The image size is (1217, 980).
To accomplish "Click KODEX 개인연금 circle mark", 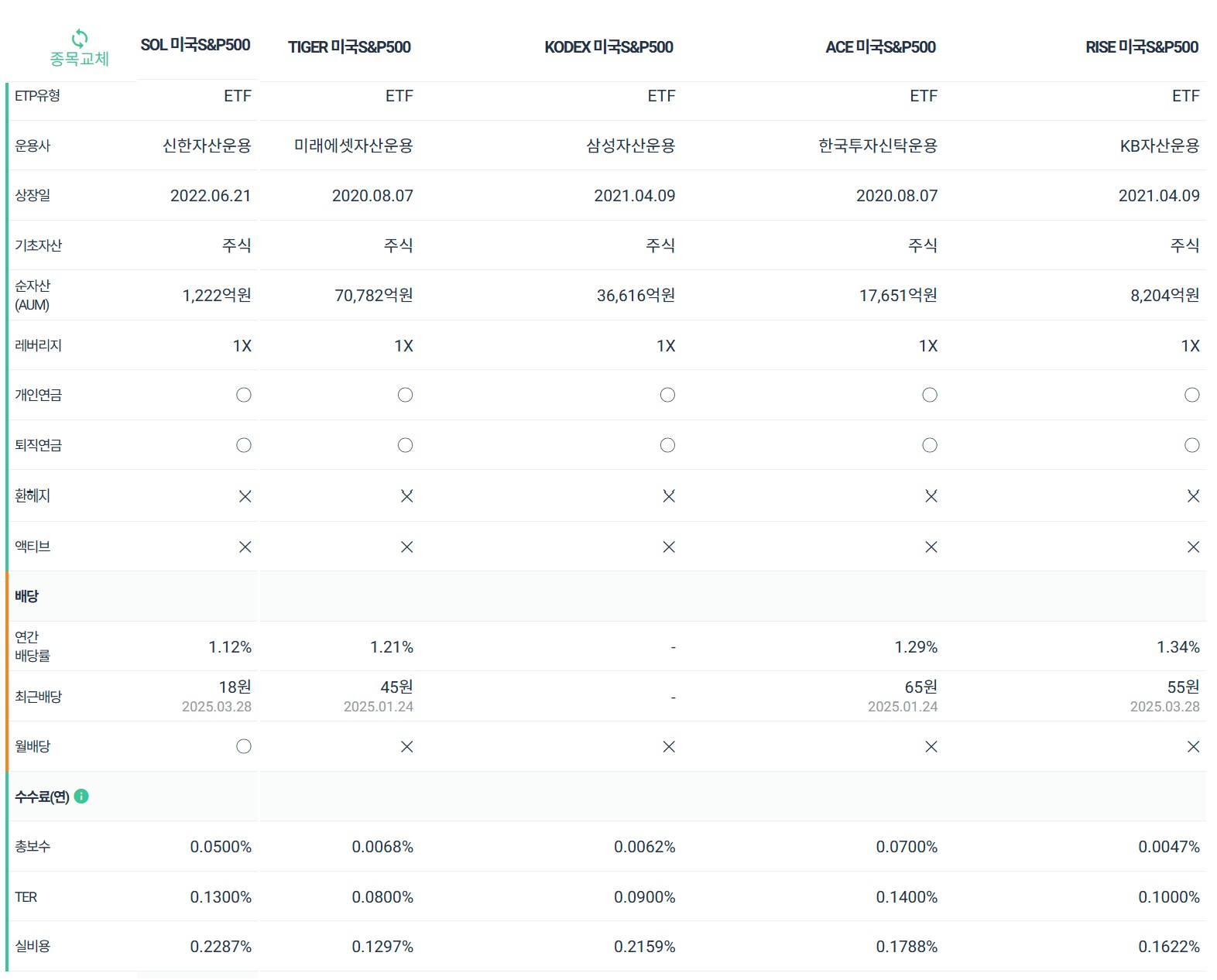I will pos(667,395).
